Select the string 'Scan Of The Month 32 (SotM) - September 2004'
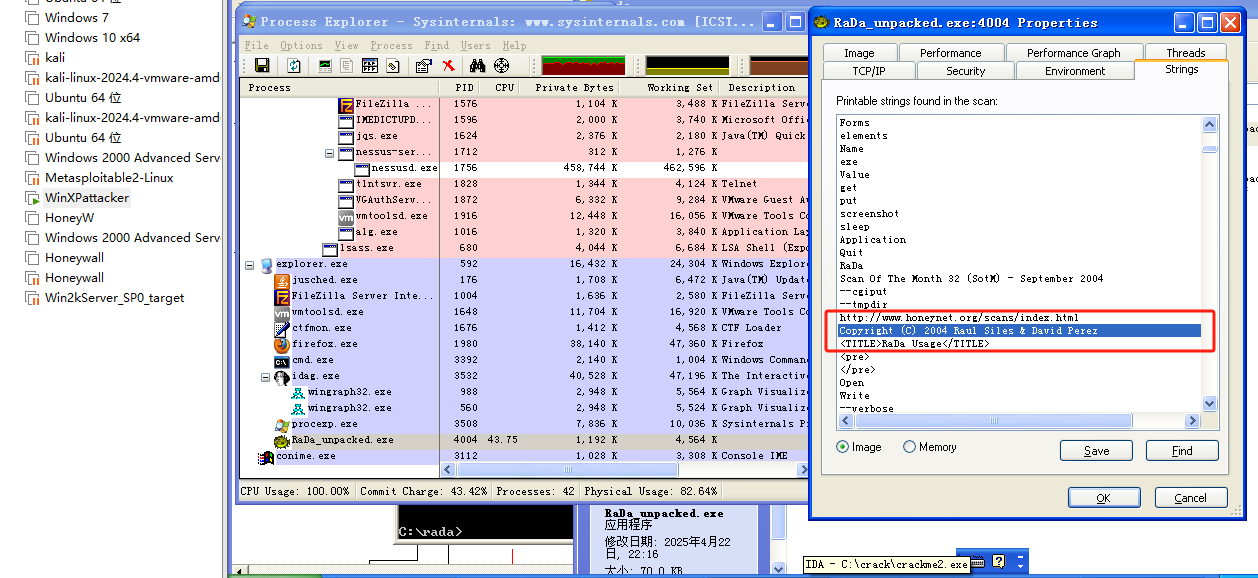The width and height of the screenshot is (1258, 578). point(971,279)
